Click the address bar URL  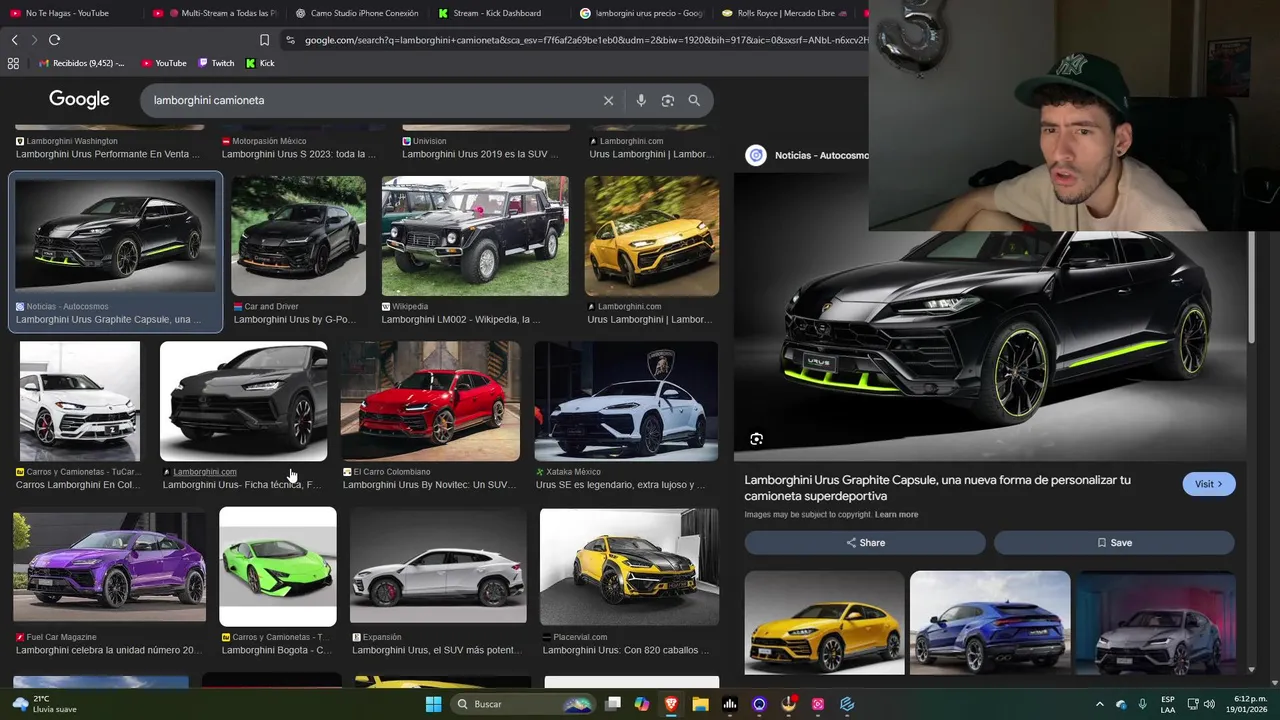(x=585, y=40)
